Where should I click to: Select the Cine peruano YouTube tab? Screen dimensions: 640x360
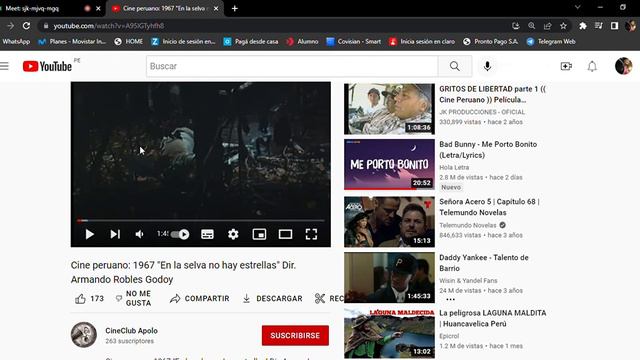point(165,8)
